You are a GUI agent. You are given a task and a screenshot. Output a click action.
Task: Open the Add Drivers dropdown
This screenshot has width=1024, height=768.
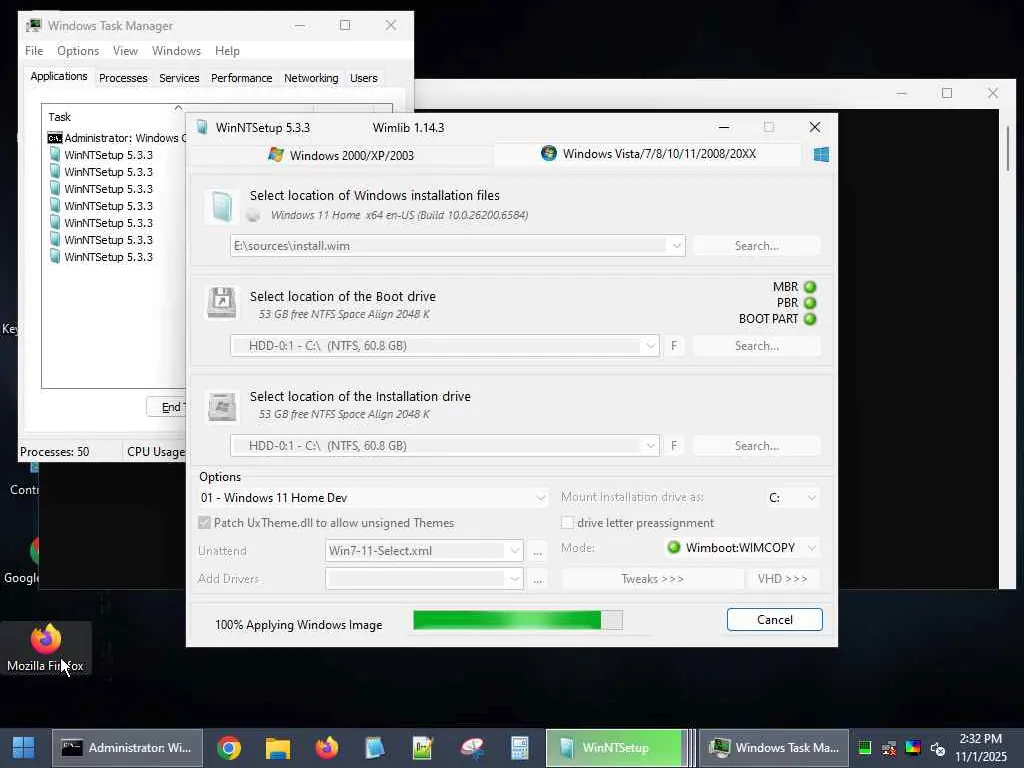click(x=515, y=579)
